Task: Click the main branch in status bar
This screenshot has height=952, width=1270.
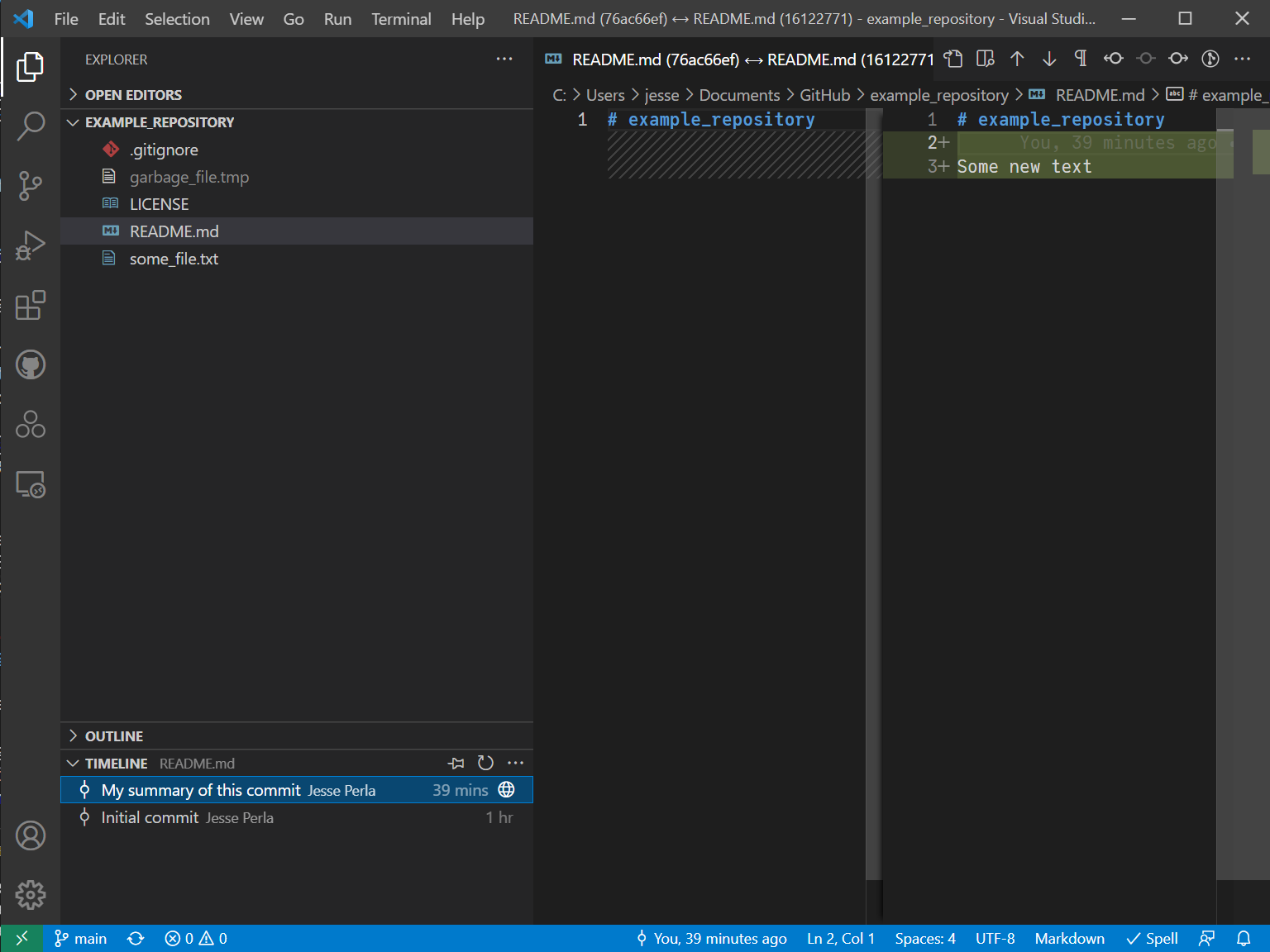Action: (x=81, y=939)
